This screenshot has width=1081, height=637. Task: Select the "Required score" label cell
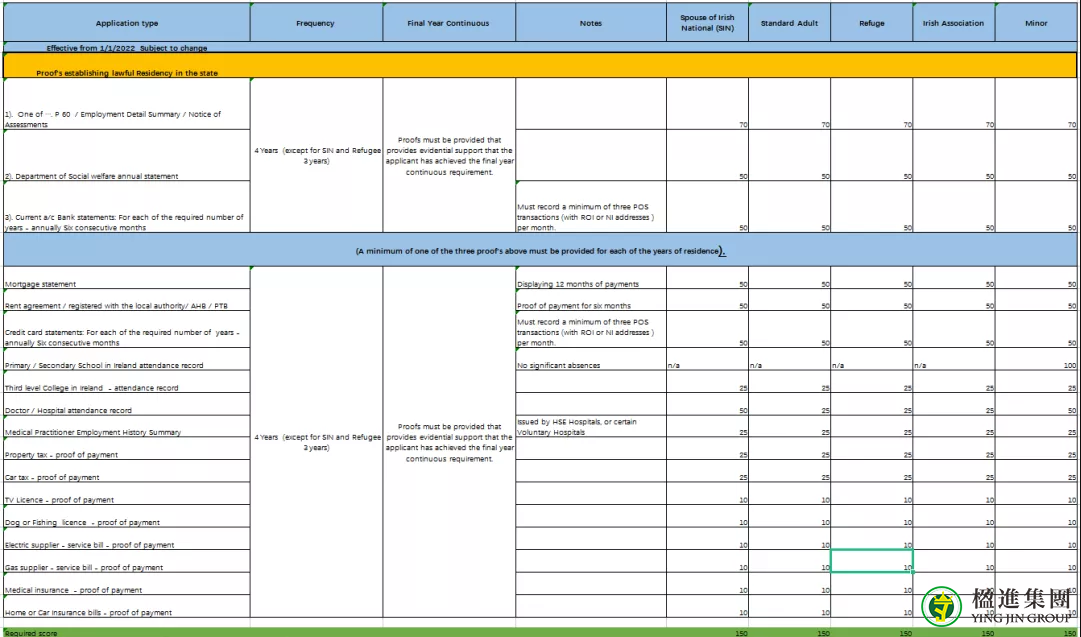[127, 632]
